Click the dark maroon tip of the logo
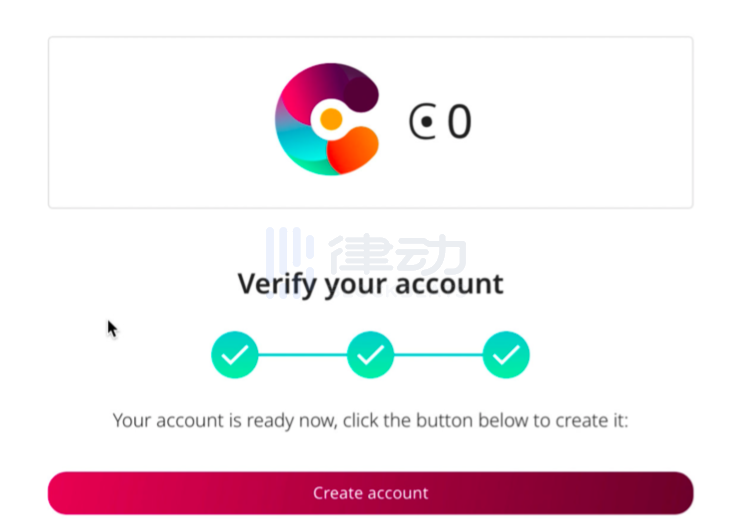 361,94
